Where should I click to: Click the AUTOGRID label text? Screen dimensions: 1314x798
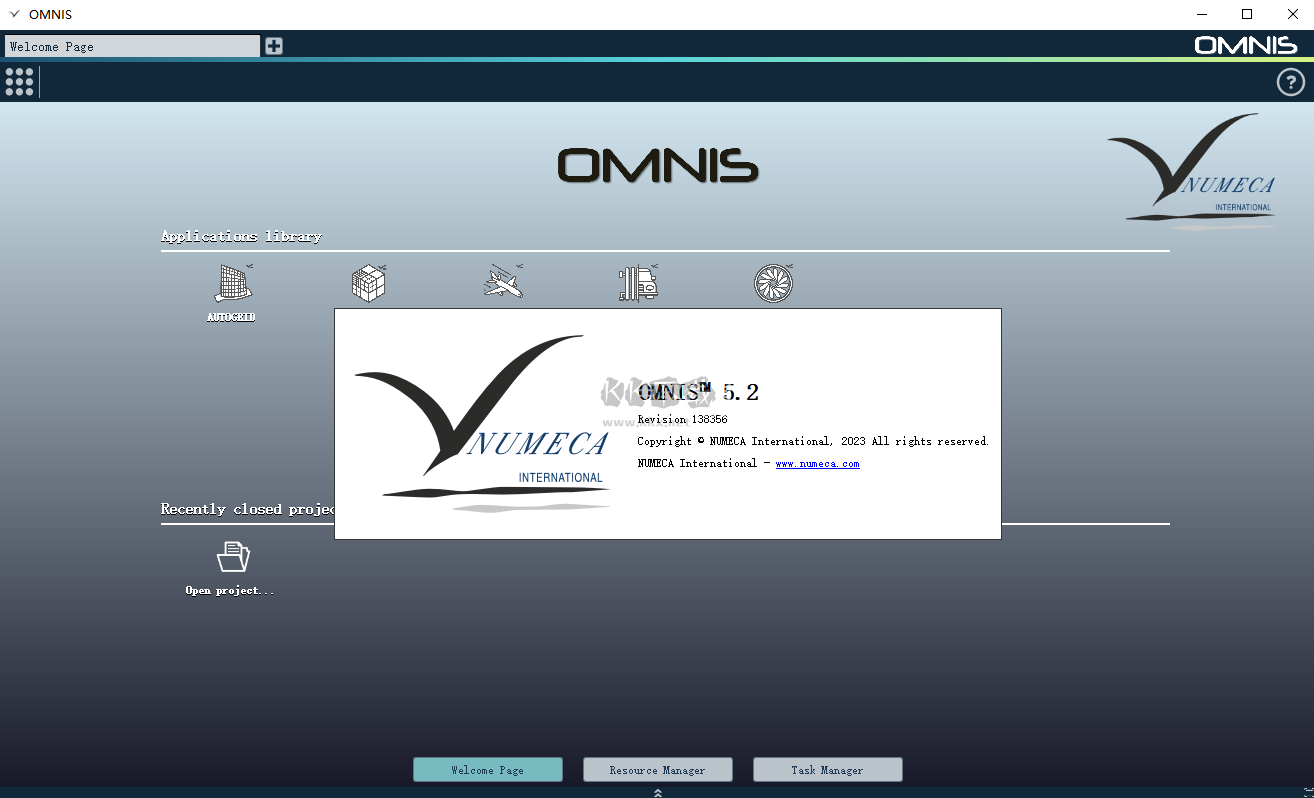231,317
